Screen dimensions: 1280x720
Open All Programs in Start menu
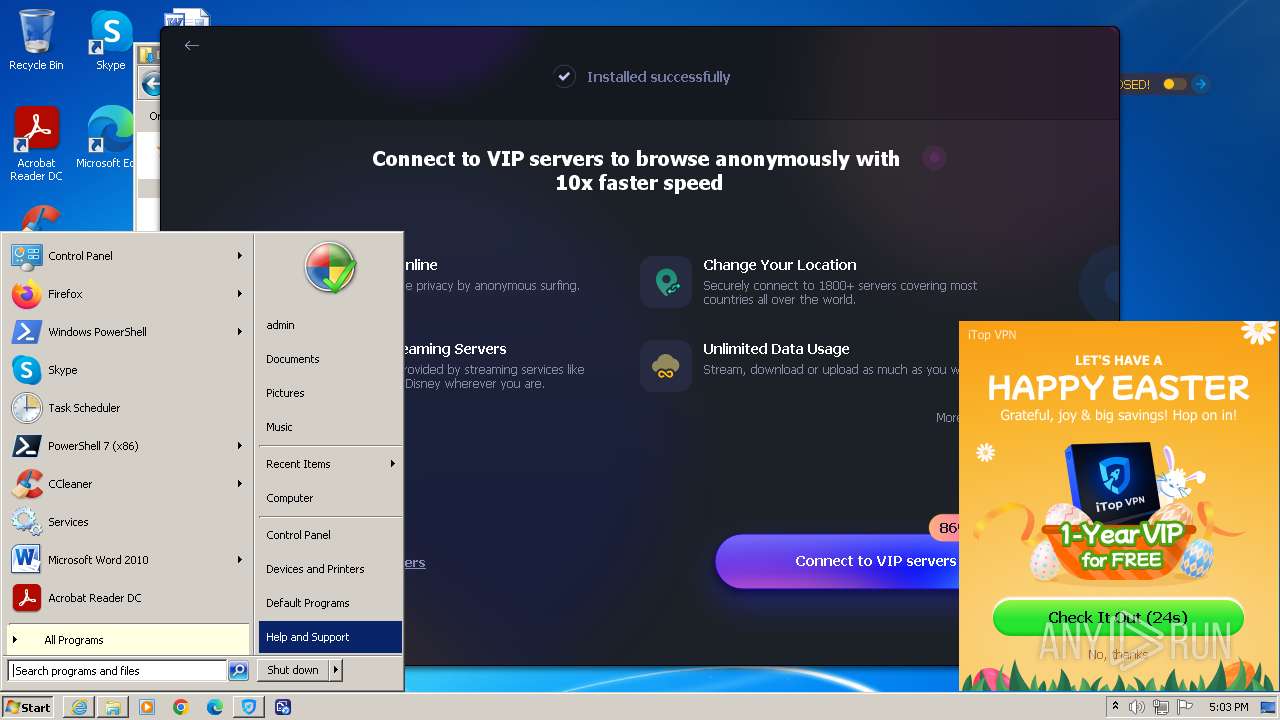(x=128, y=640)
